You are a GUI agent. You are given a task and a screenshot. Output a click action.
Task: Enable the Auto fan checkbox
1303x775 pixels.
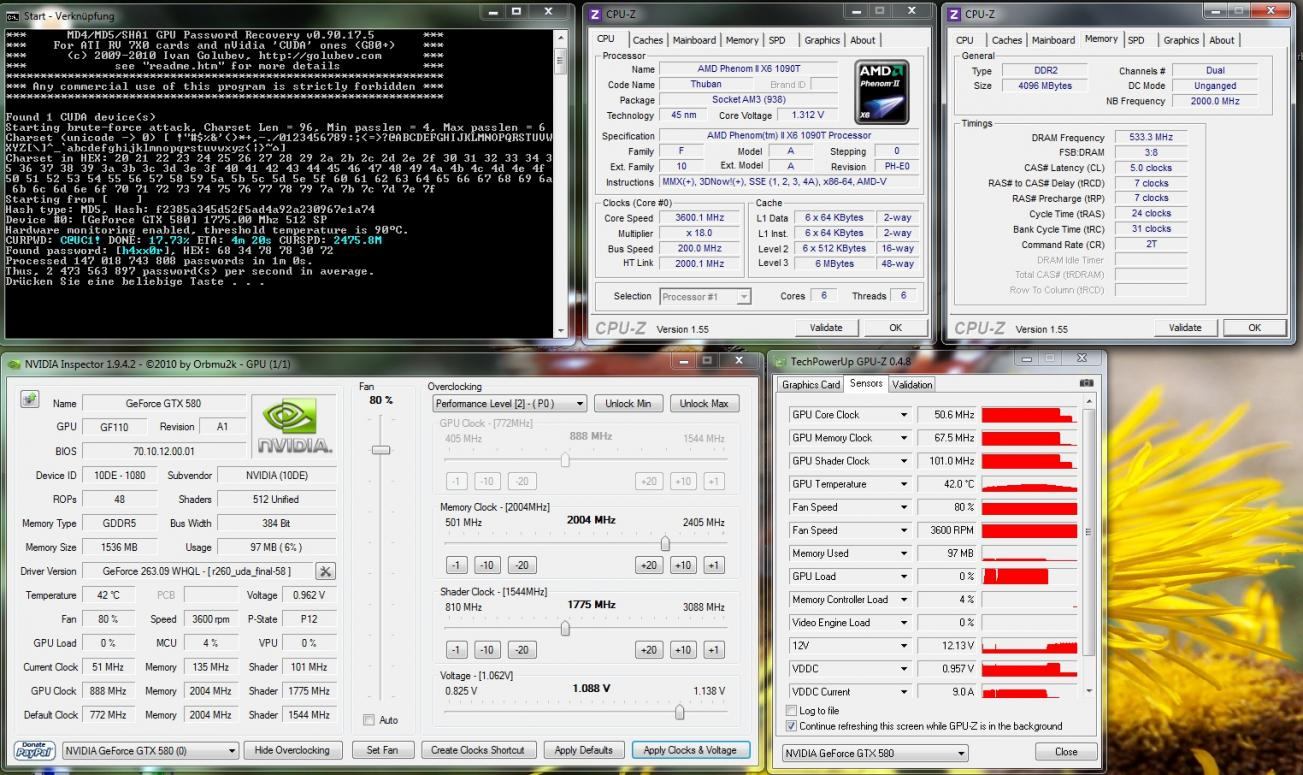click(369, 720)
